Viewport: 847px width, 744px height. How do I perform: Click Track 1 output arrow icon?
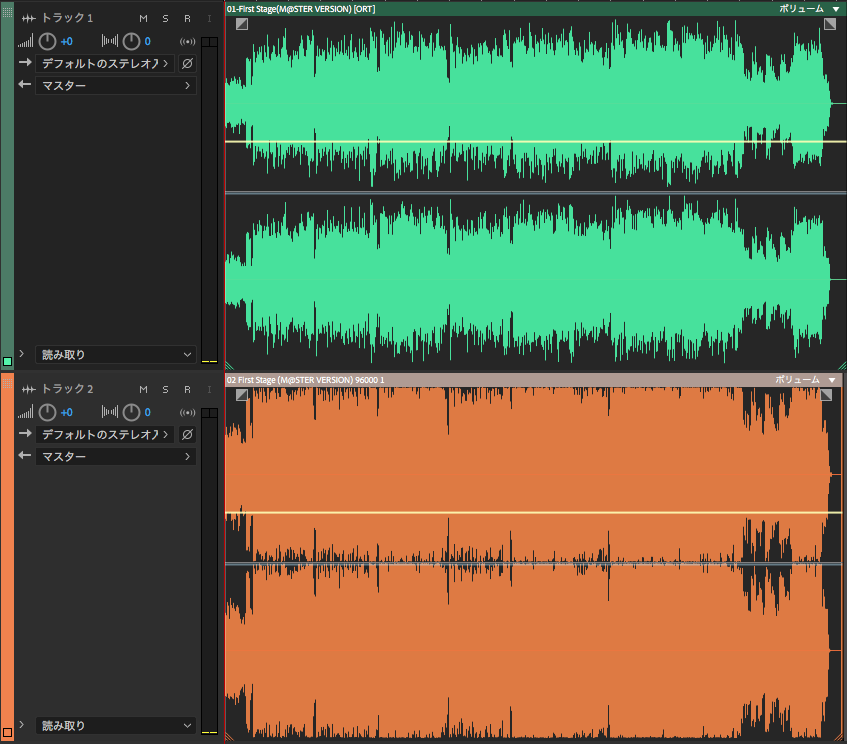(x=25, y=85)
